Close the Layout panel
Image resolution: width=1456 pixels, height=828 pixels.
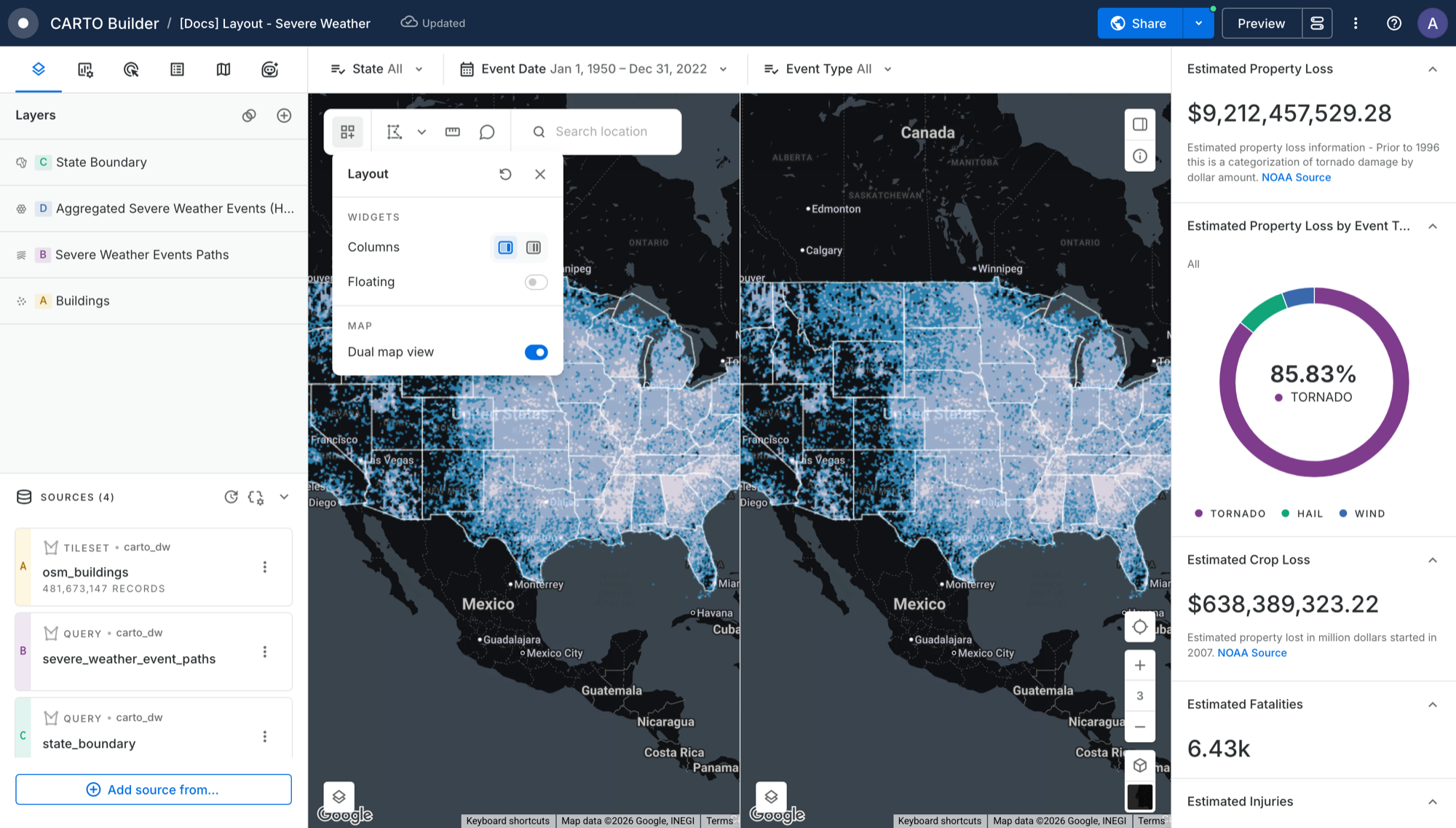(x=540, y=174)
